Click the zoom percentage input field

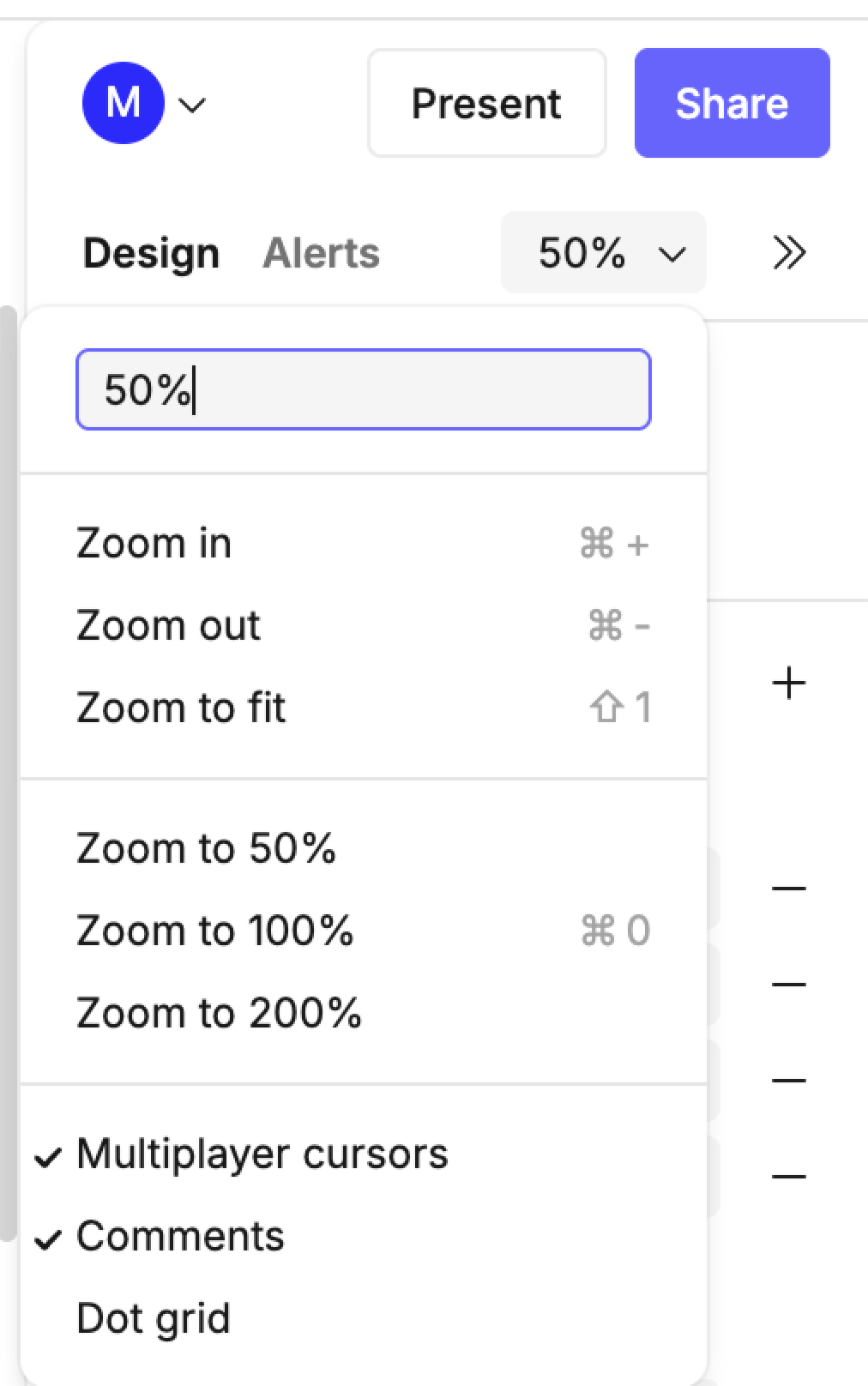(x=364, y=389)
